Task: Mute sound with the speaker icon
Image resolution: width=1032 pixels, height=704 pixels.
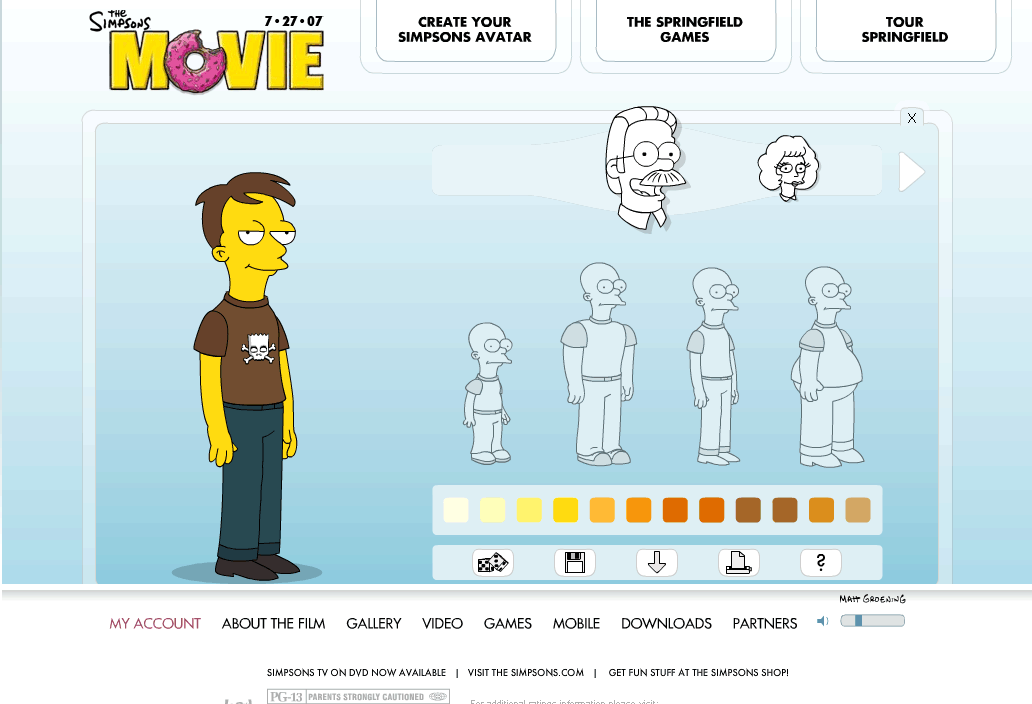Action: click(822, 621)
